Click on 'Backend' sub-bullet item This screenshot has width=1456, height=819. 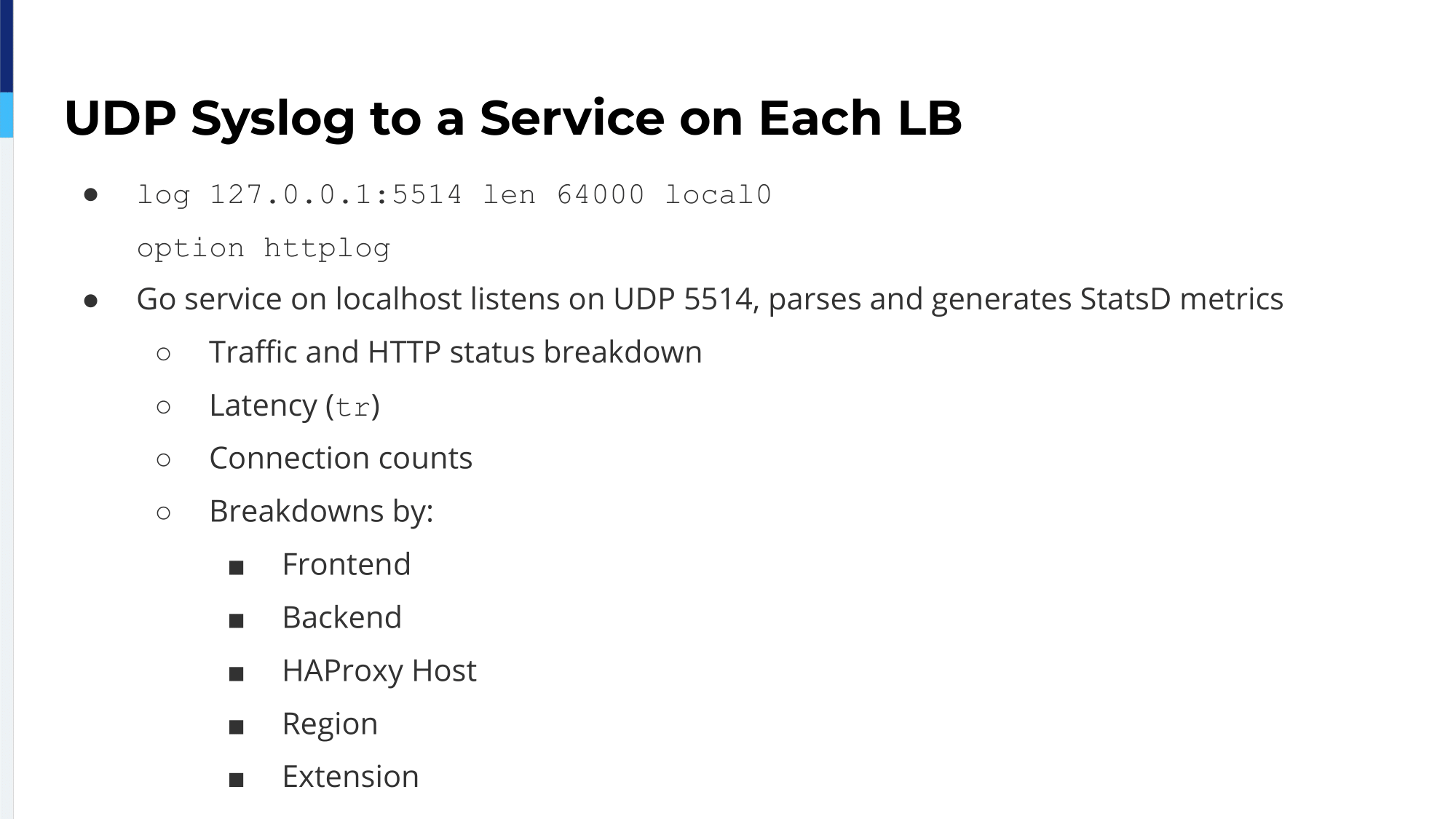click(x=341, y=617)
